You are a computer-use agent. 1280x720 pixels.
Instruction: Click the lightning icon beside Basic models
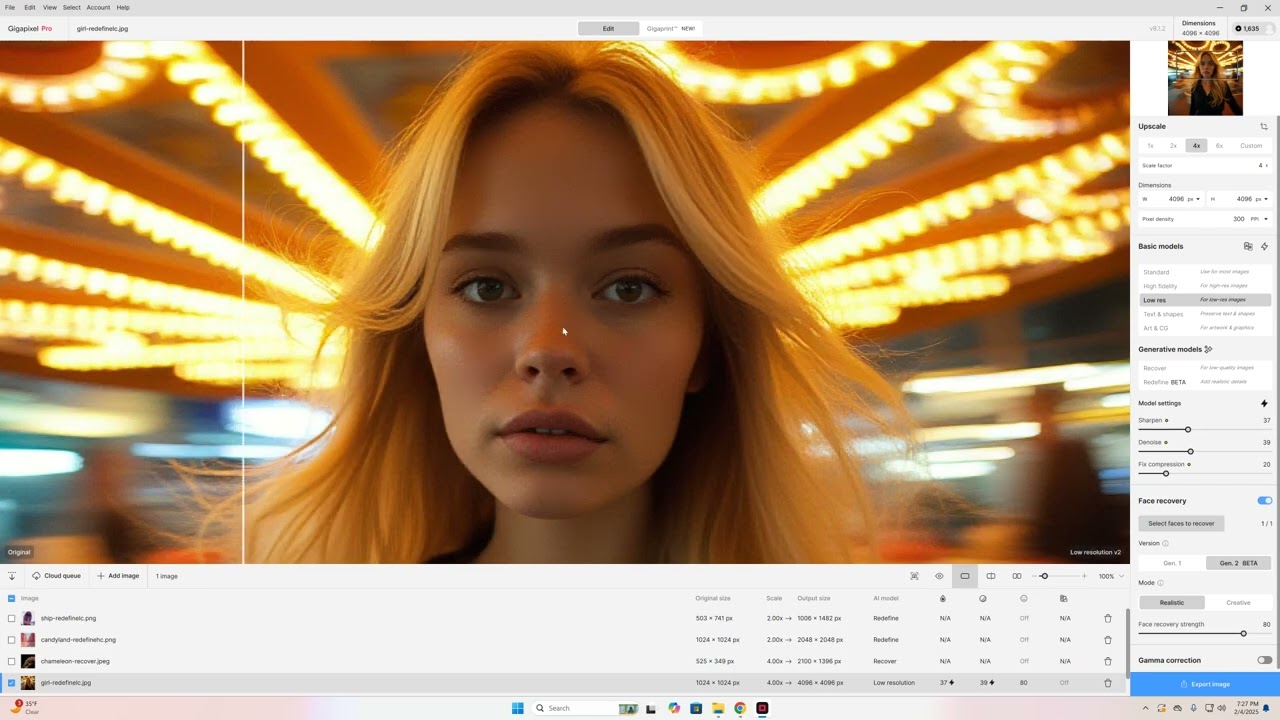(x=1264, y=246)
